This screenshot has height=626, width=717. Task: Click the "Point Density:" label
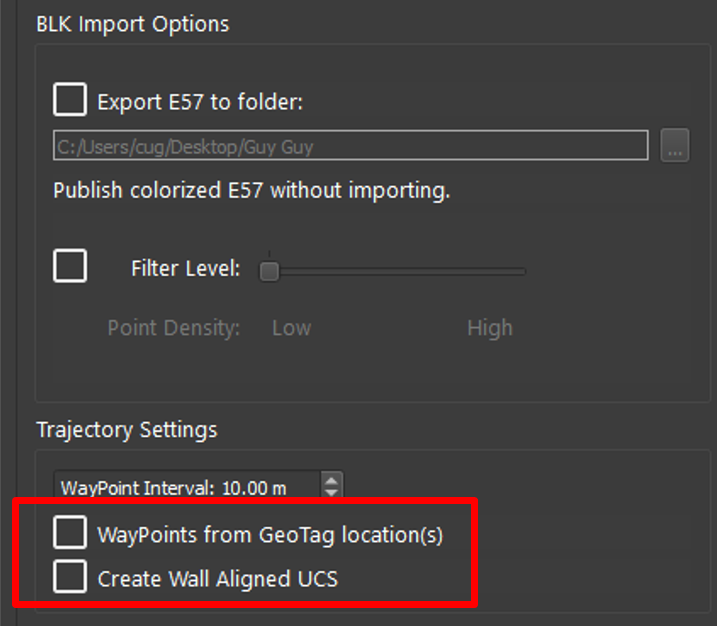(174, 328)
